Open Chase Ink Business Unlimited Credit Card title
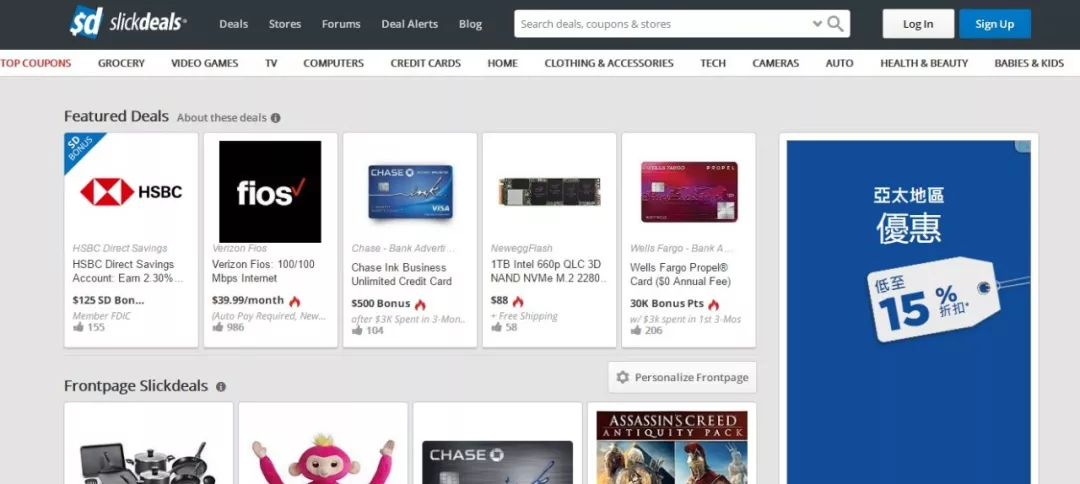The height and width of the screenshot is (484, 1080). 402,274
